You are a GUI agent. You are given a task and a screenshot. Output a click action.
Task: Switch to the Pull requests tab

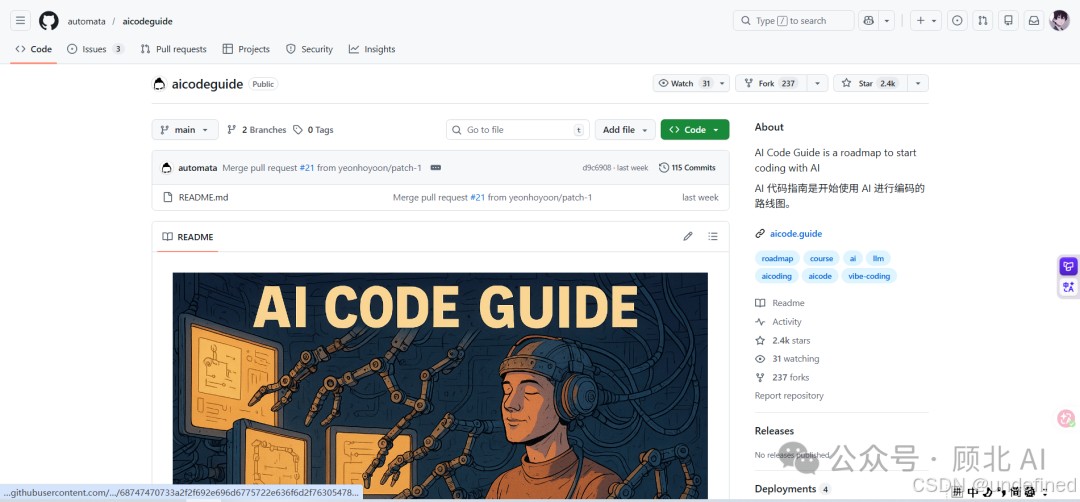pos(173,49)
